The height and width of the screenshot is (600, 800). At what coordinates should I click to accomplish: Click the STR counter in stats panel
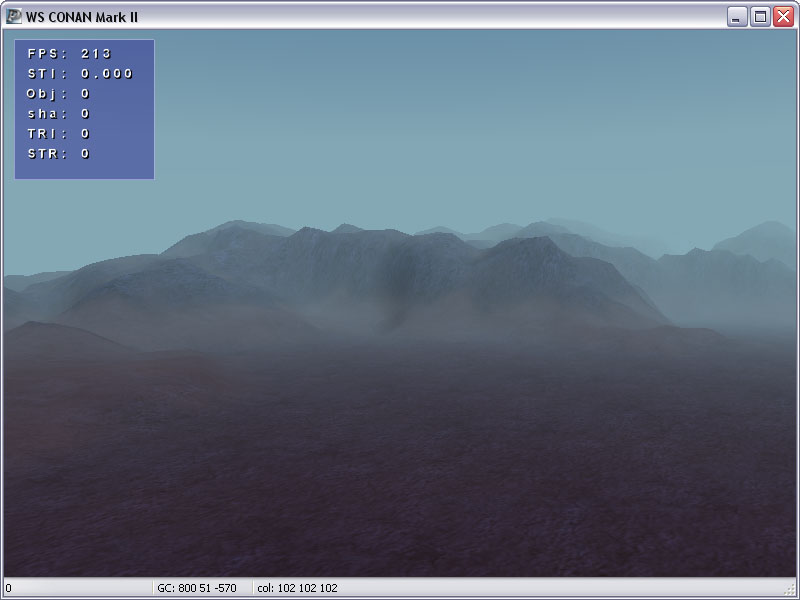tap(58, 154)
